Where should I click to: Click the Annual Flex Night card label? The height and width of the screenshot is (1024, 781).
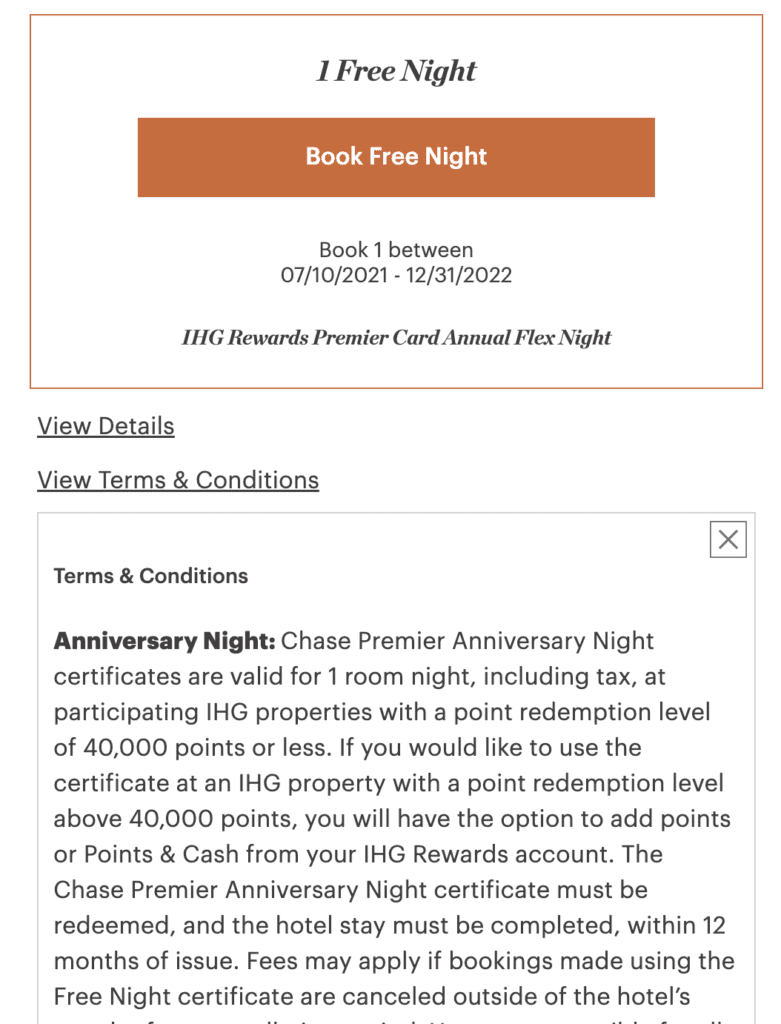[x=396, y=337]
